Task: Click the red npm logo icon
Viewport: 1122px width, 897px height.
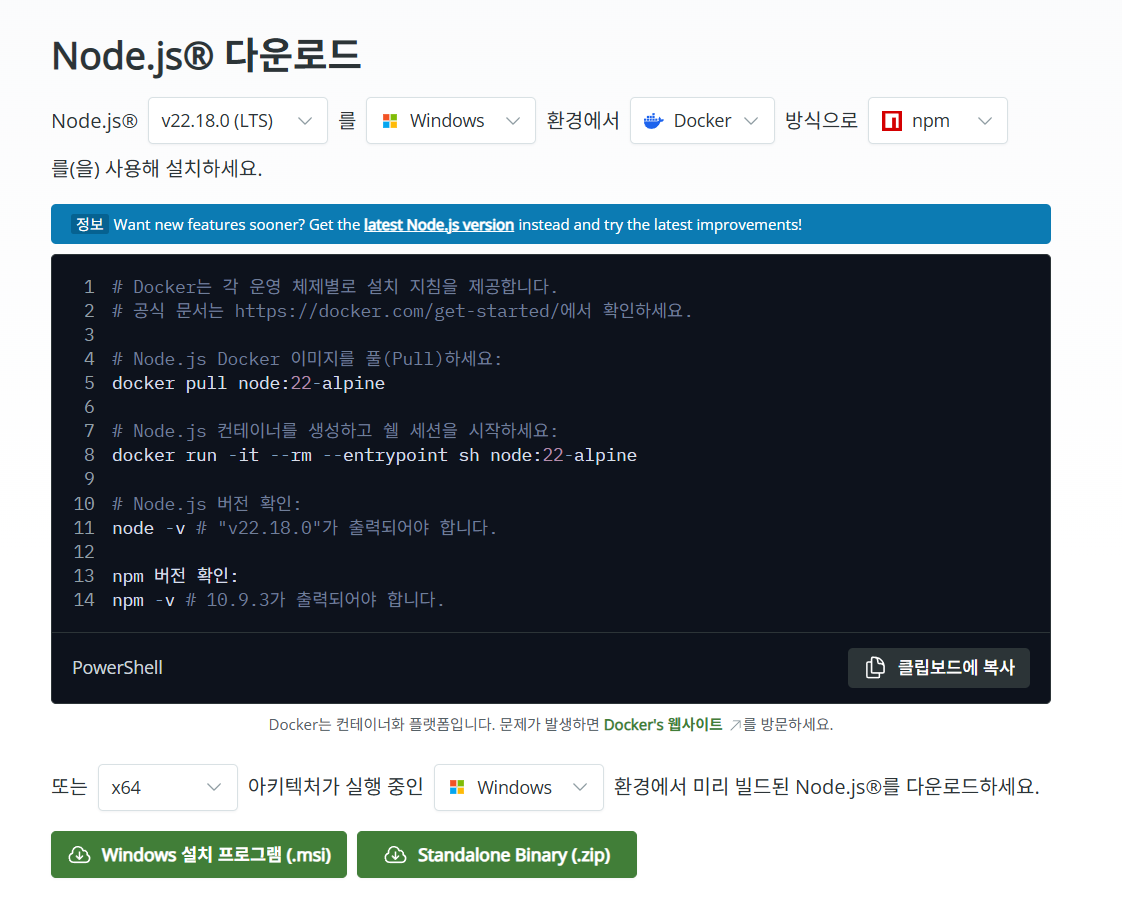Action: 892,121
